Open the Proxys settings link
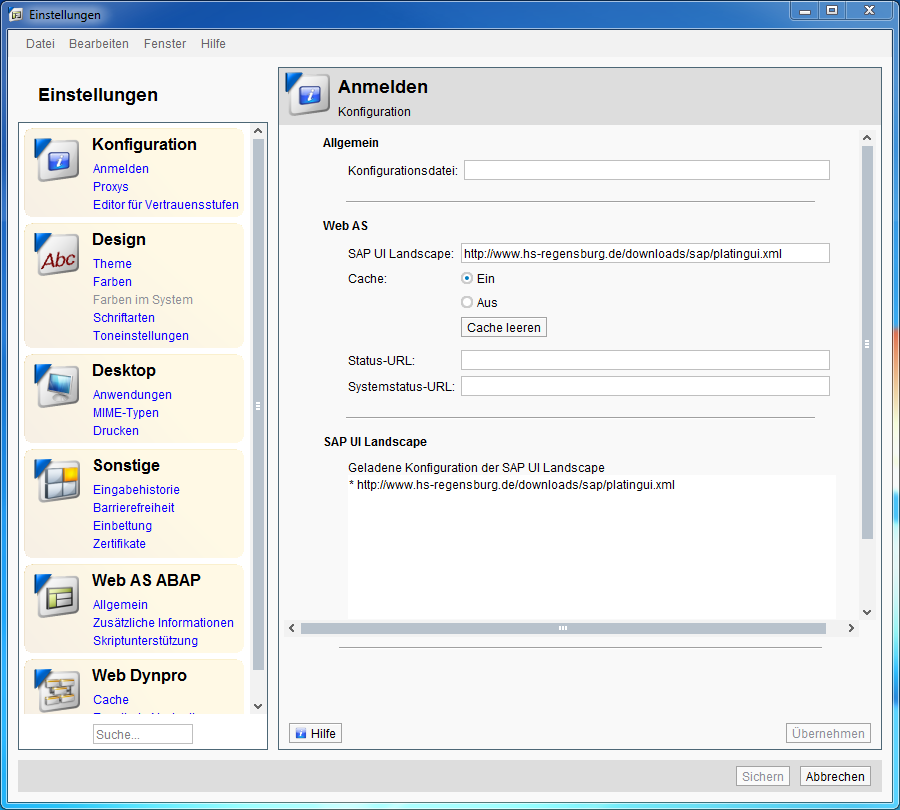The height and width of the screenshot is (810, 900). pos(111,187)
